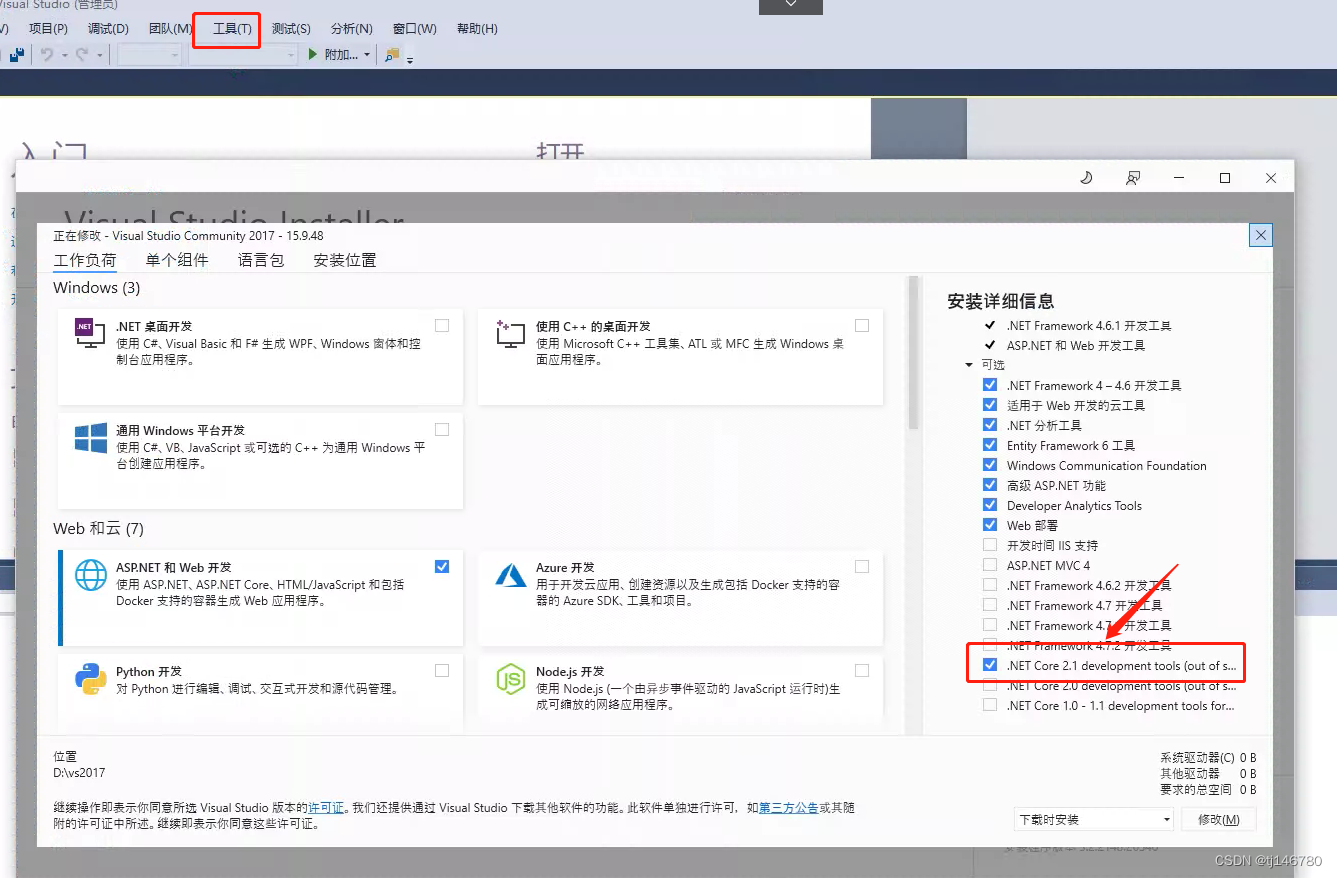Click the Node.js development icon

(x=511, y=679)
